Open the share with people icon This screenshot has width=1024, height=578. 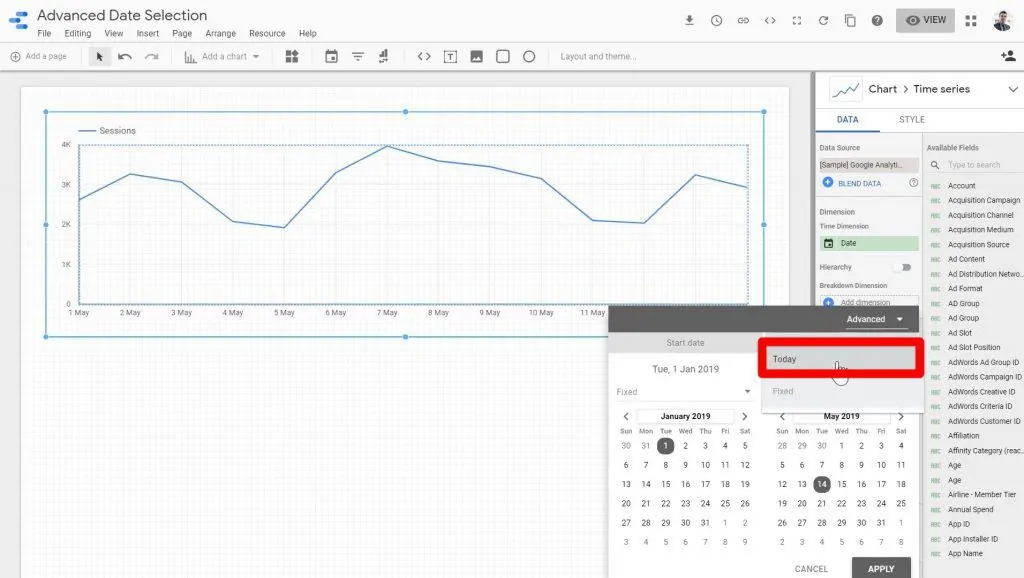coord(1007,57)
